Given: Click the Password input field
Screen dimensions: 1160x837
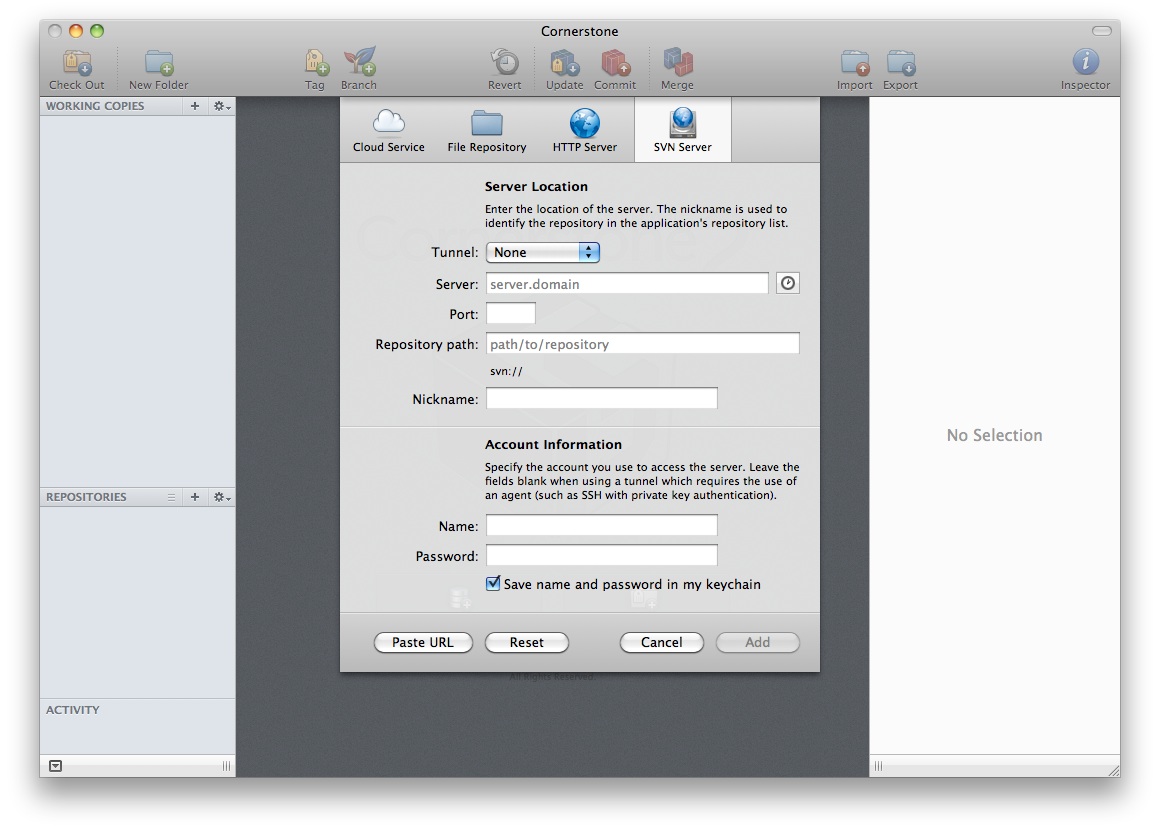Looking at the screenshot, I should 601,556.
